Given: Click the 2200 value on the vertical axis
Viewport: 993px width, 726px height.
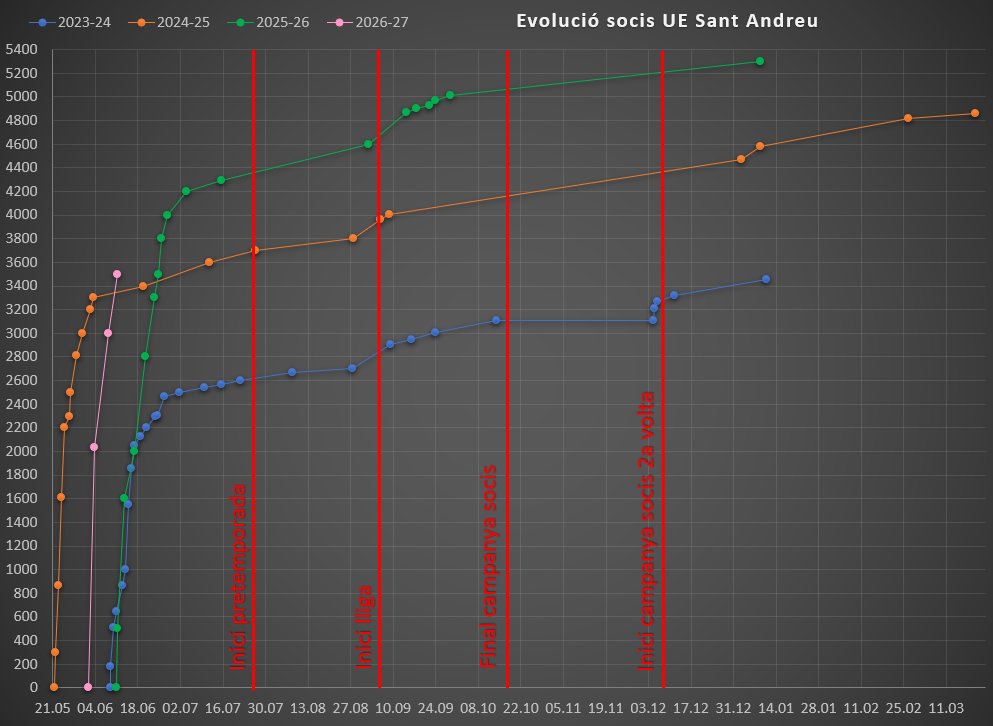Looking at the screenshot, I should (x=22, y=428).
